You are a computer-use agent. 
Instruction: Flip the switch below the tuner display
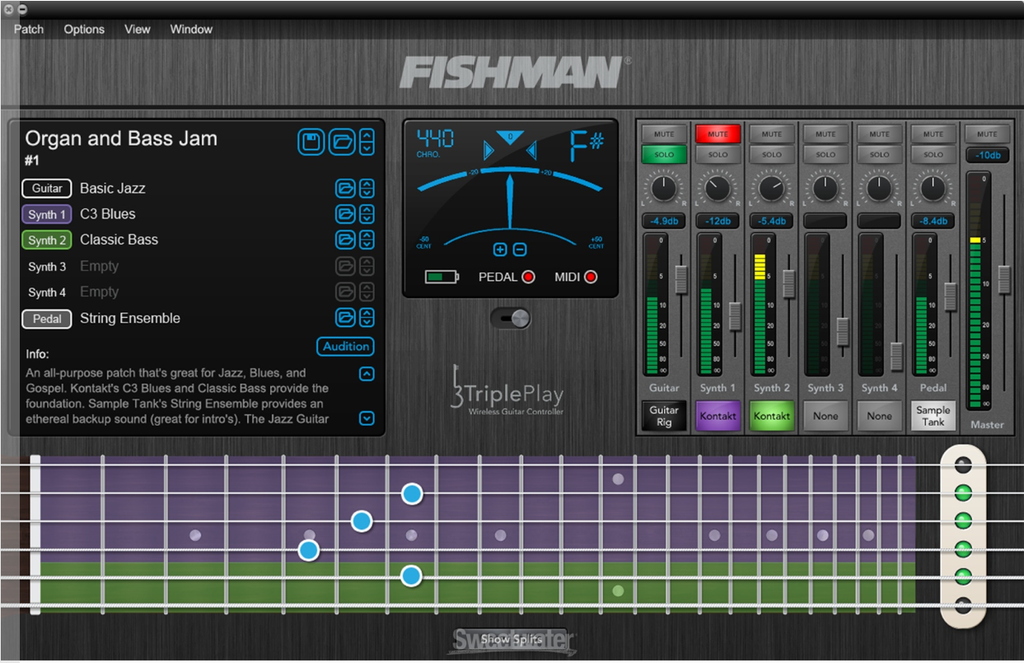511,318
